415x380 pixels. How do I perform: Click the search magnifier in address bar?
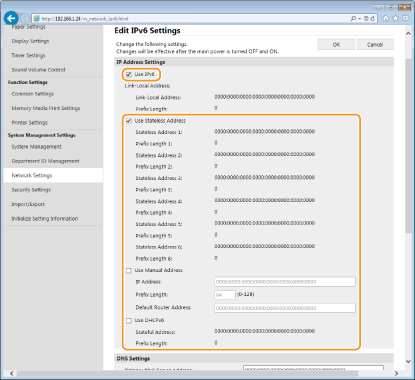[x=353, y=19]
